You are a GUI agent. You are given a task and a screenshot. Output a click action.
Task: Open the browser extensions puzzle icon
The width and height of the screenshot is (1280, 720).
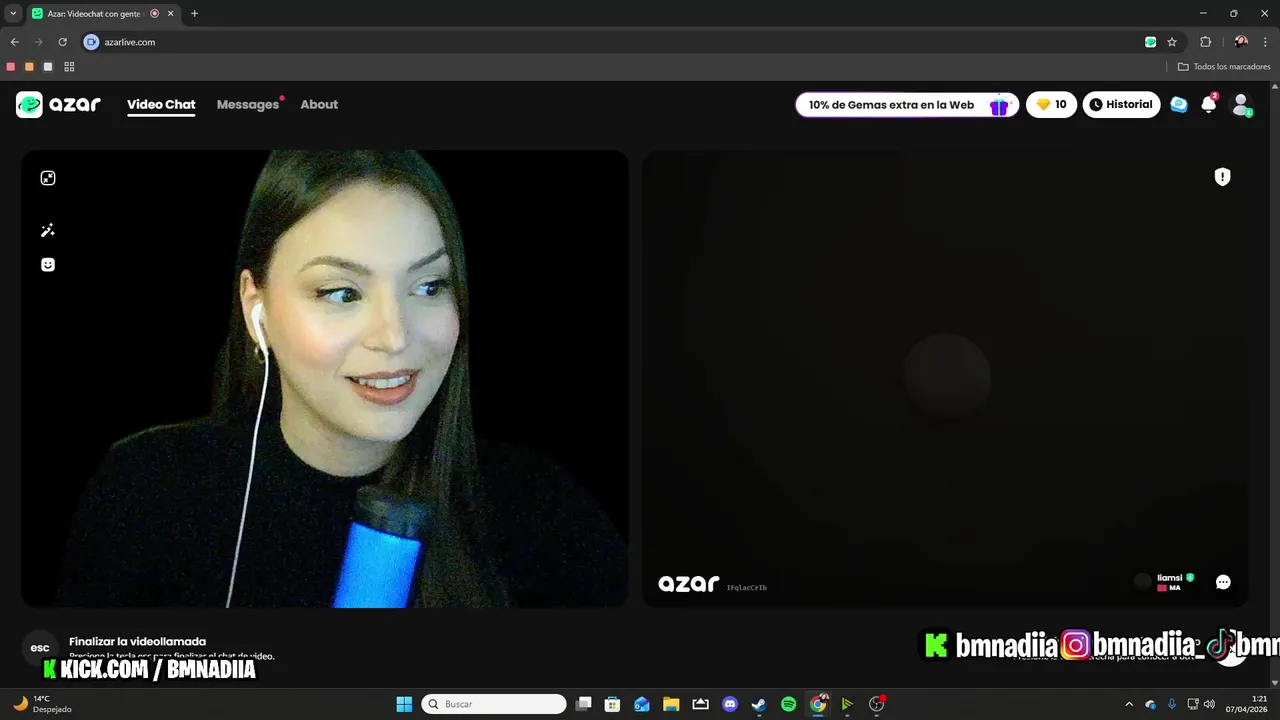[x=1205, y=42]
